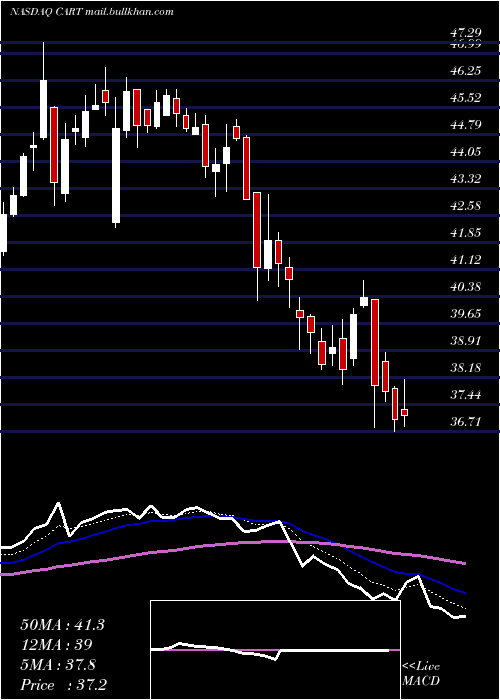Click the last red candlestick on the chart
The height and width of the screenshot is (700, 500).
[x=404, y=412]
